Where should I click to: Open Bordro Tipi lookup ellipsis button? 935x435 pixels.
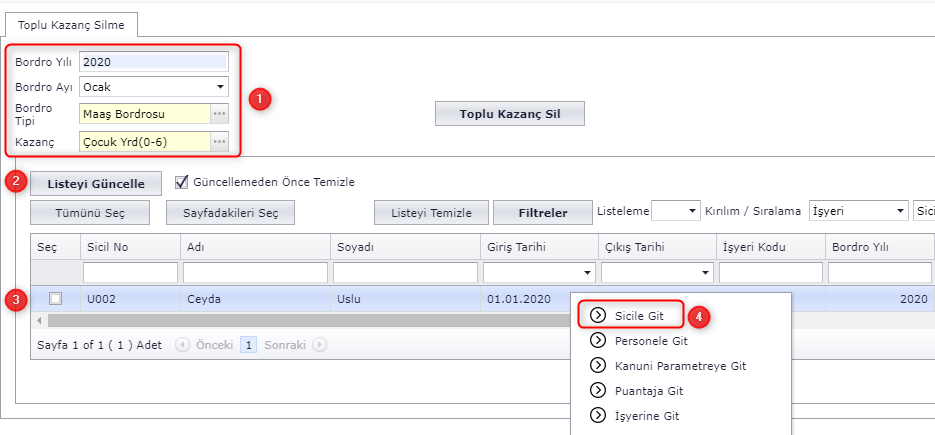pos(219,114)
